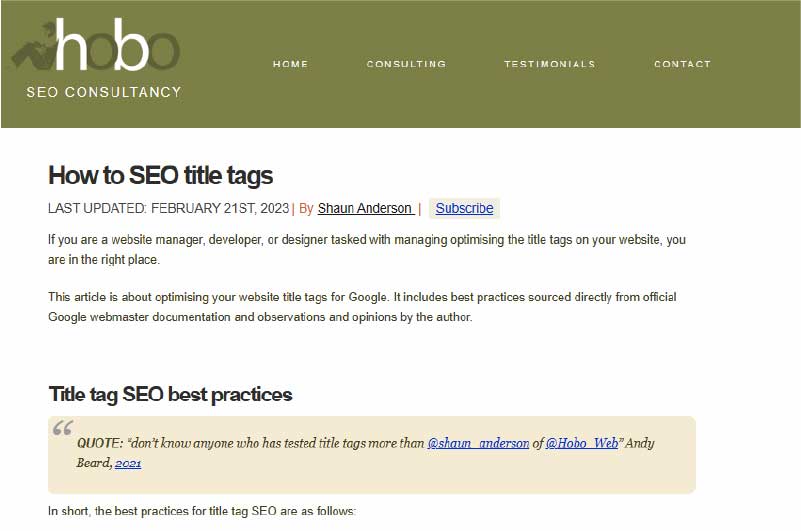Click the paragraph starting 'This article is about'
This screenshot has width=801, height=531.
coord(362,307)
